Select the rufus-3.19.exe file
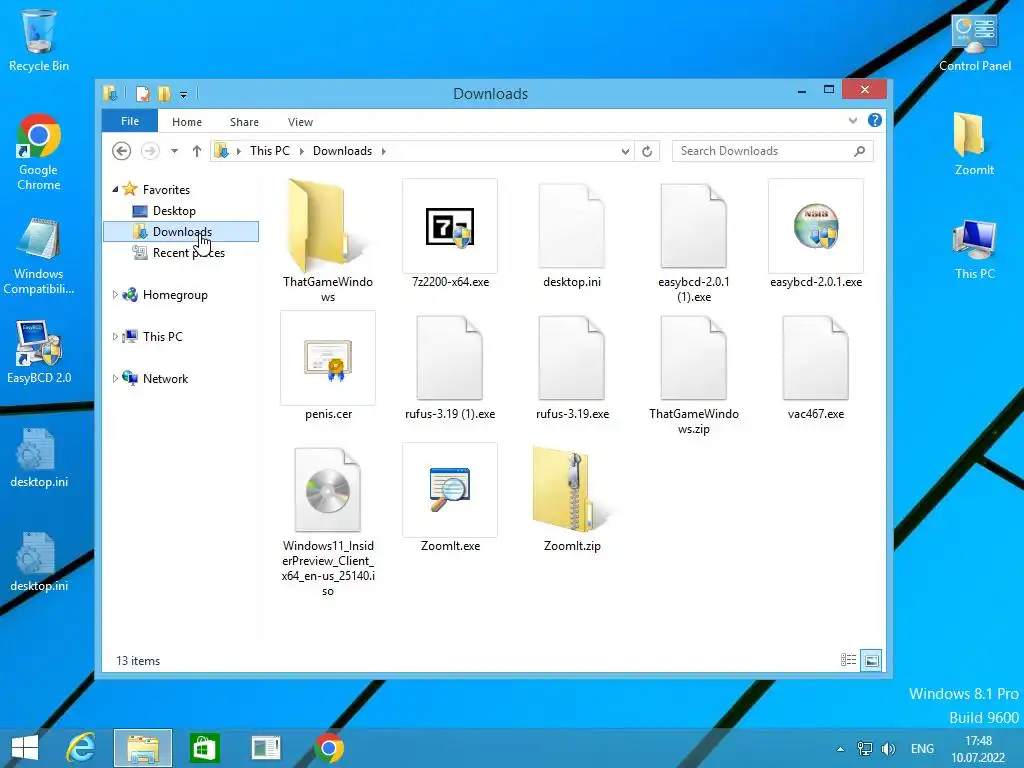 coord(572,366)
